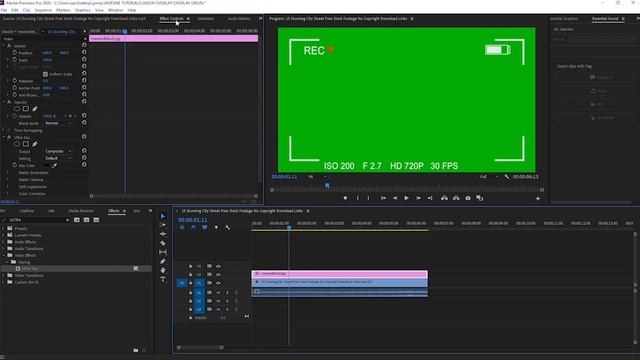Viewport: 640px width, 360px height.
Task: Open Comparison View in Program Monitor
Action: (480, 198)
